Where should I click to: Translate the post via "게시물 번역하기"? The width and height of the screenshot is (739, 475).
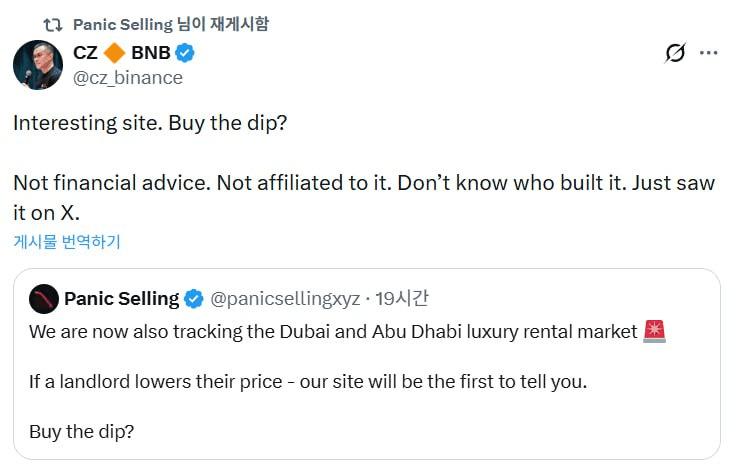(x=66, y=241)
